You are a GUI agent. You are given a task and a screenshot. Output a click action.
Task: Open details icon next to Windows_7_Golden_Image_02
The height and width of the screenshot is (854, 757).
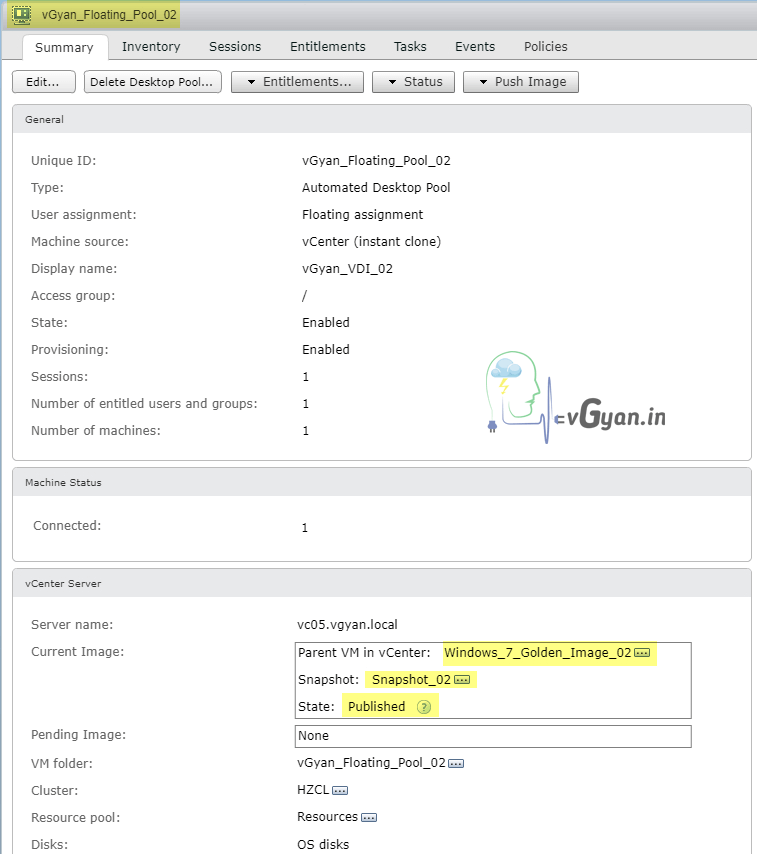[642, 653]
